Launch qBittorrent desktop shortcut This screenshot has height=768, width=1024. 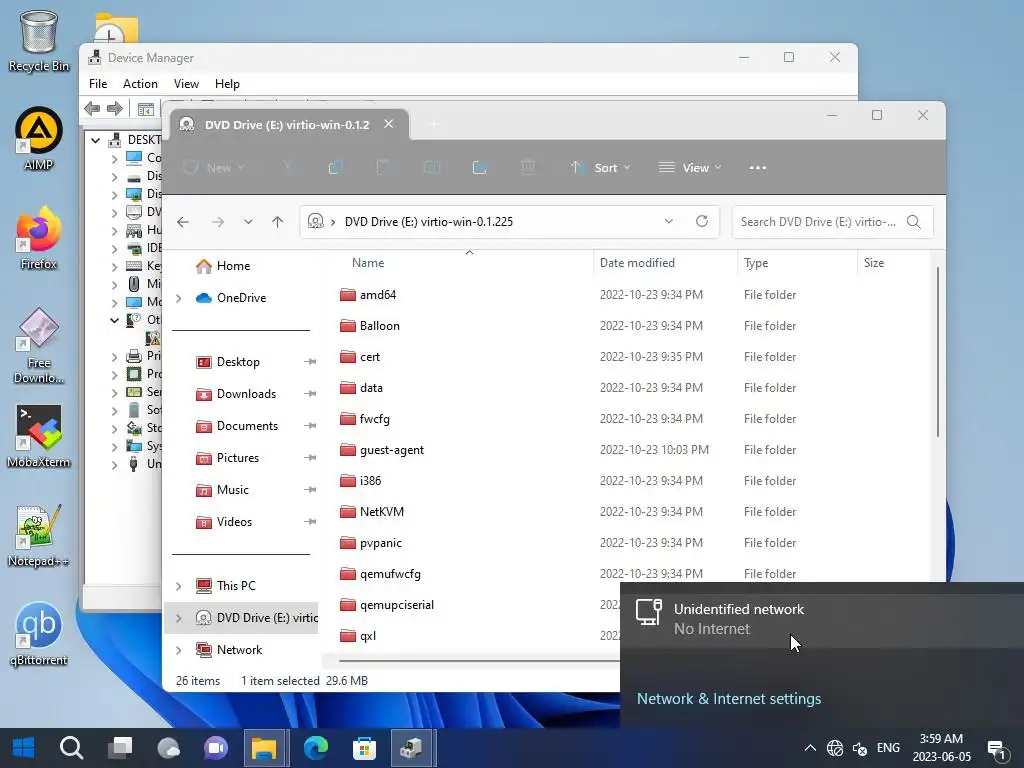[x=39, y=634]
